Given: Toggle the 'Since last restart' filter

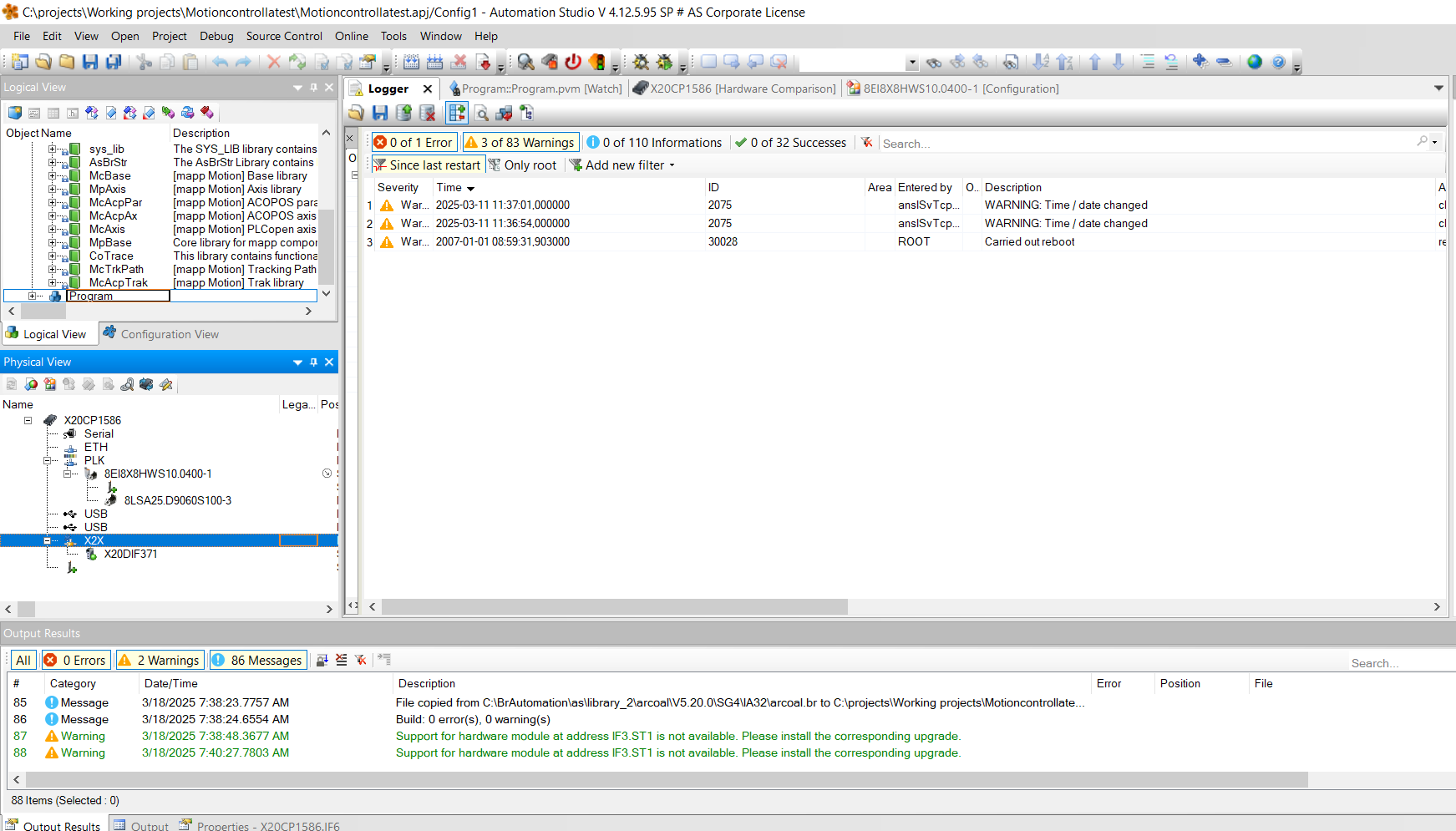Looking at the screenshot, I should tap(427, 165).
